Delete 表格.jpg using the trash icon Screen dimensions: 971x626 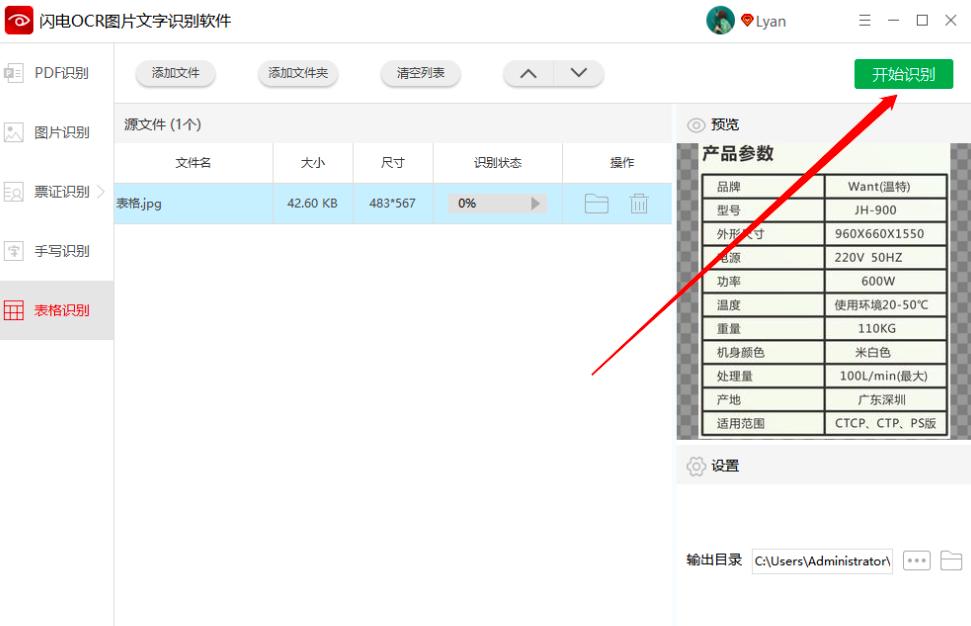point(639,204)
